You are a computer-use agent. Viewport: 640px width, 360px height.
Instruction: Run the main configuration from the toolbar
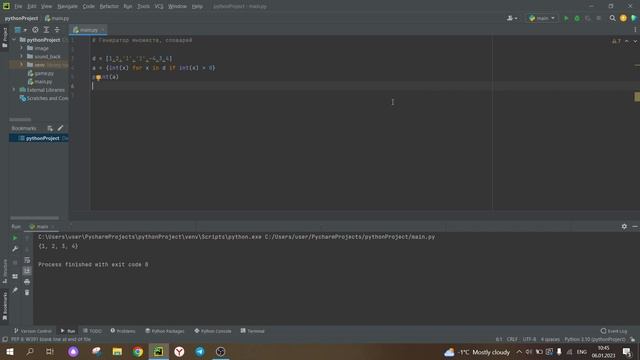click(566, 18)
